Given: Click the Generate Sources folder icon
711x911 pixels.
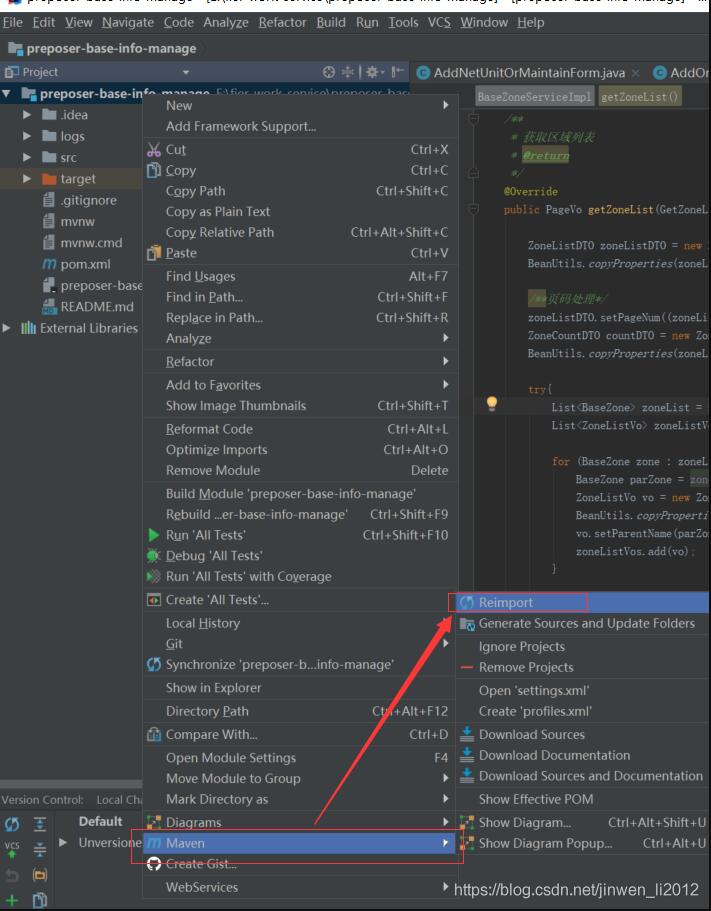Looking at the screenshot, I should pyautogui.click(x=467, y=624).
